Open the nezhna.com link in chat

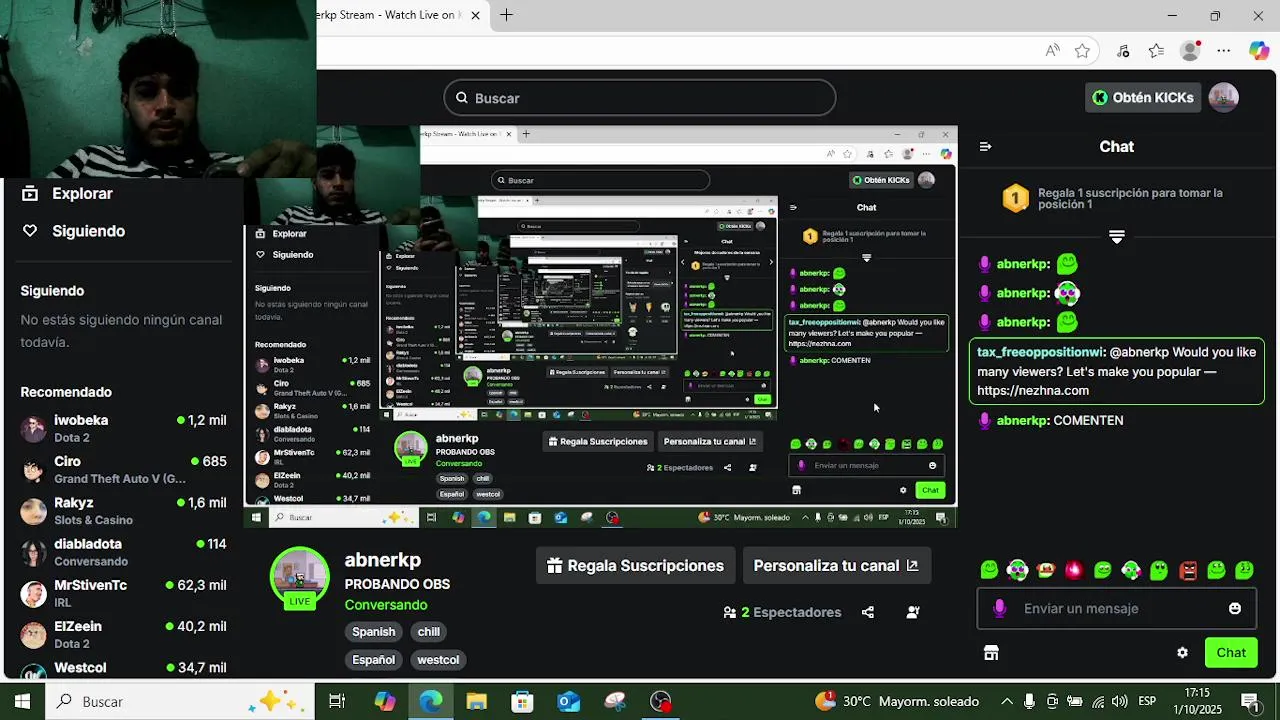[x=1033, y=391]
